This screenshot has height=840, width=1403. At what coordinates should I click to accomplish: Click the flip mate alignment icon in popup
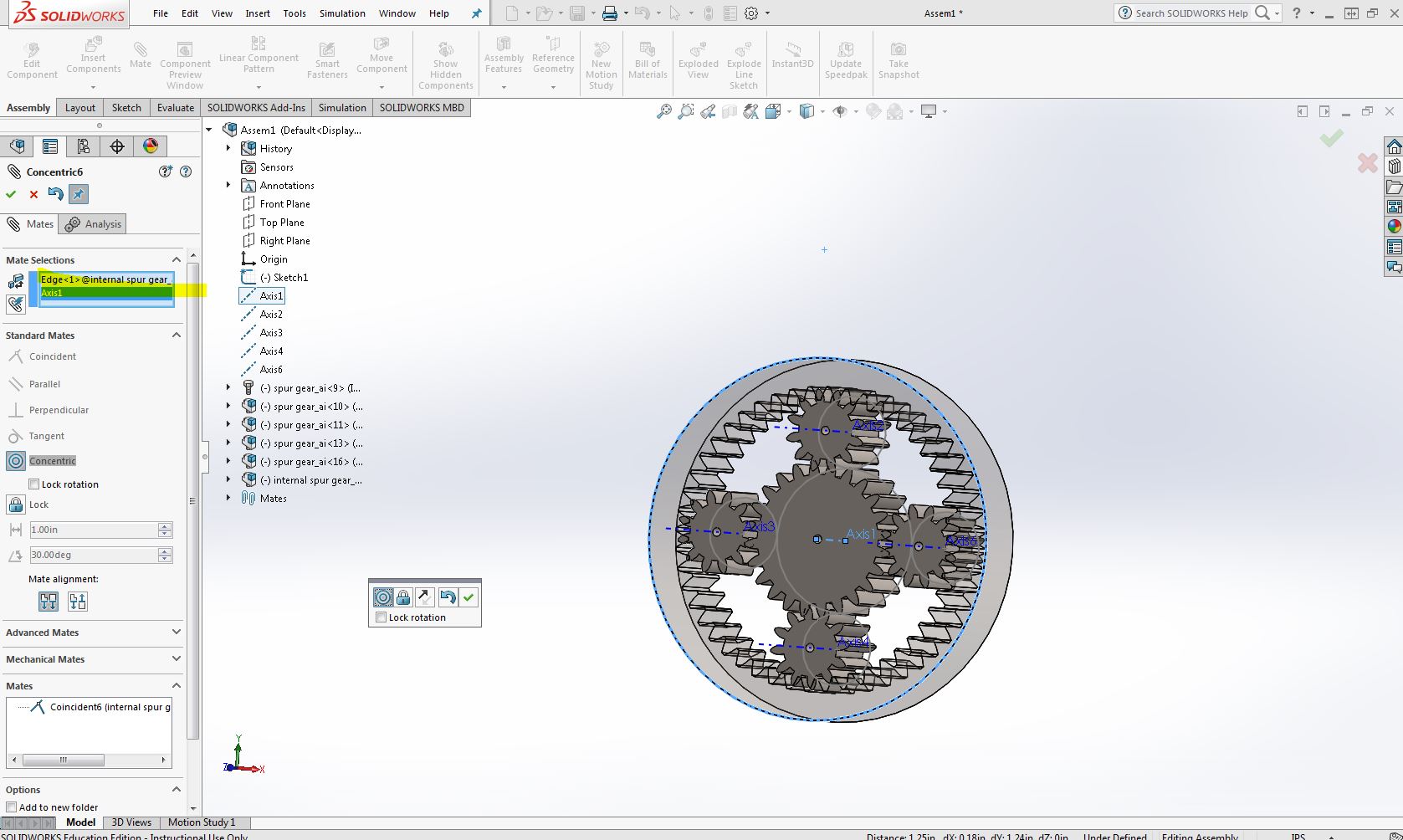coord(425,597)
